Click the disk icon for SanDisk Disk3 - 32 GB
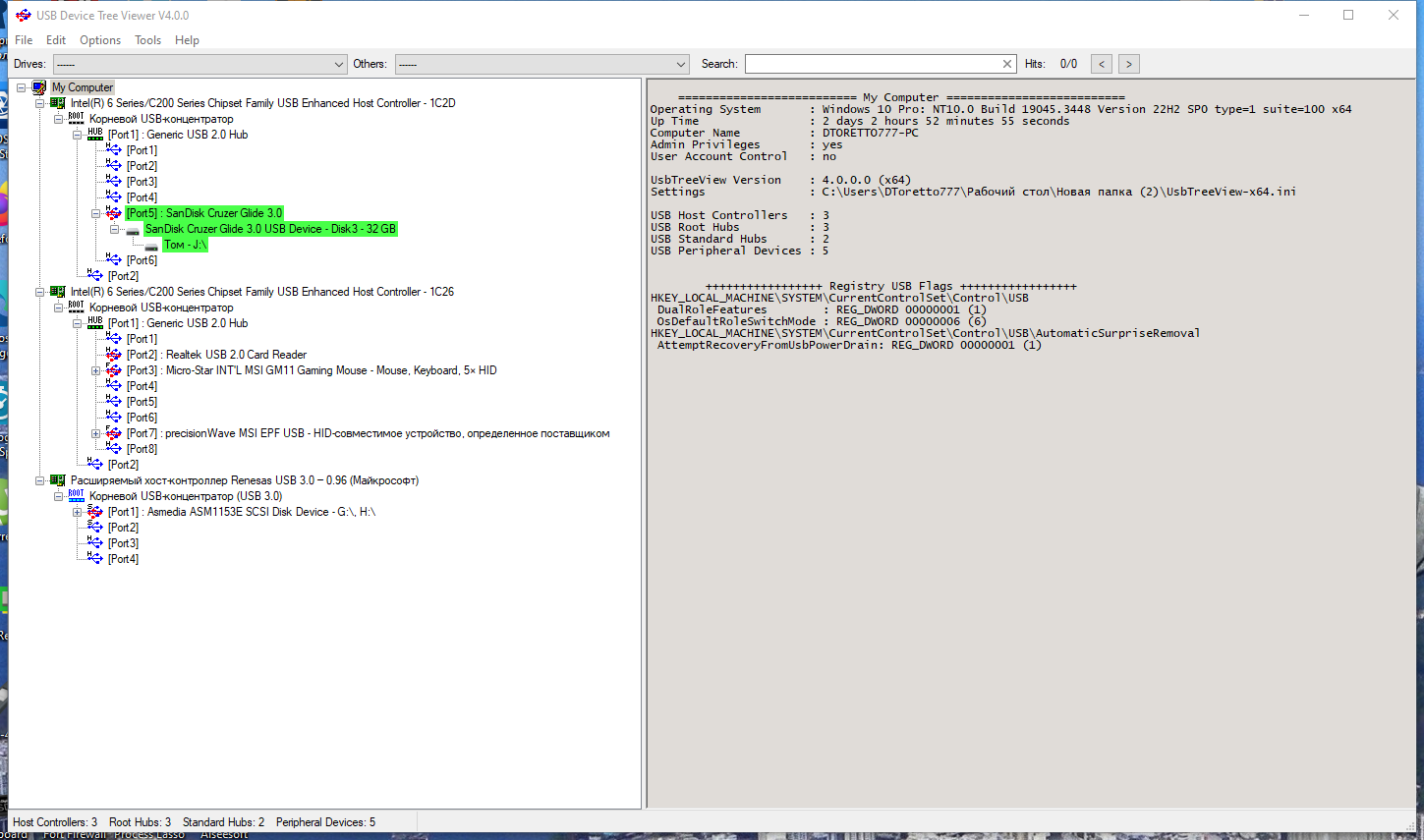This screenshot has width=1424, height=840. (x=133, y=230)
